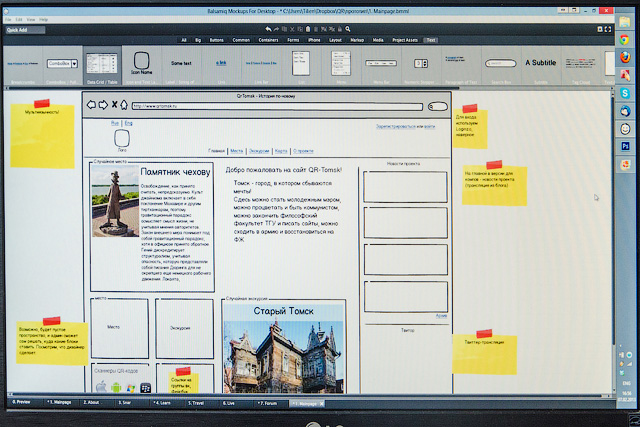
Task: Switch to the '4. Learn' mockup tab
Action: pos(161,403)
